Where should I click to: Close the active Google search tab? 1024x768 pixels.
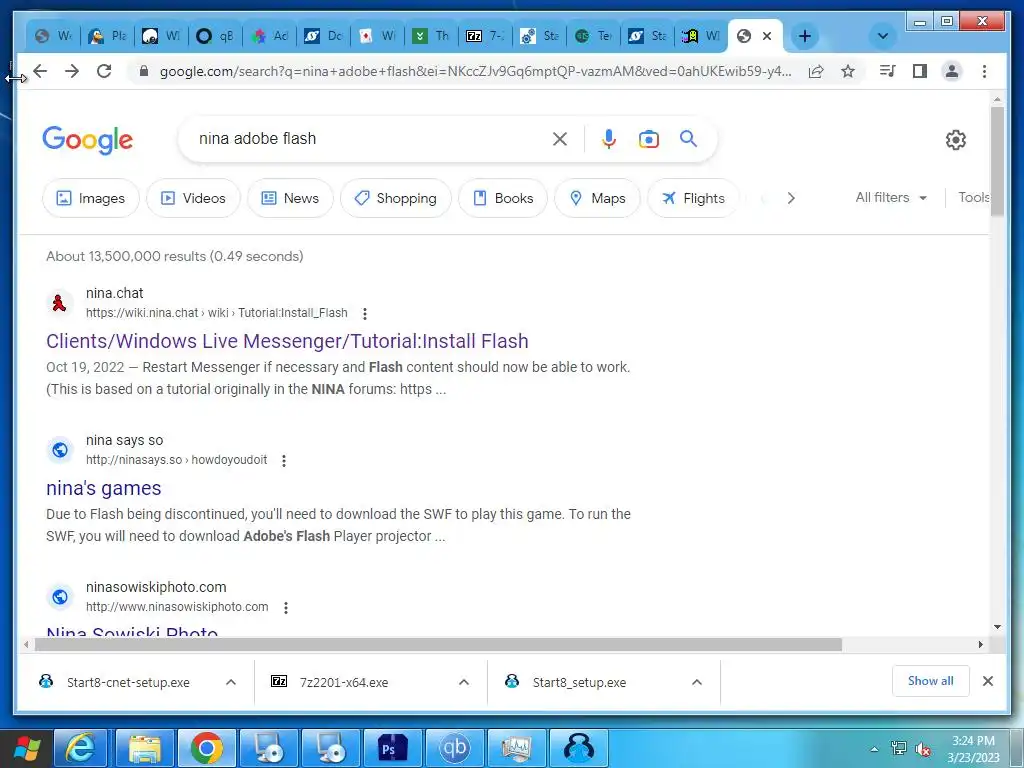click(x=767, y=36)
